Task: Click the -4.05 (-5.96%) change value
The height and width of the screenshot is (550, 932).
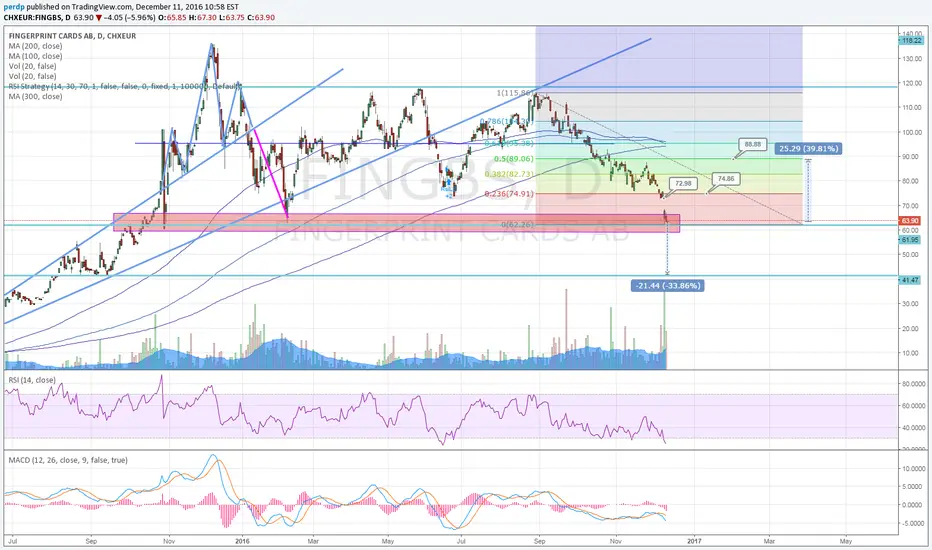Action: 130,18
